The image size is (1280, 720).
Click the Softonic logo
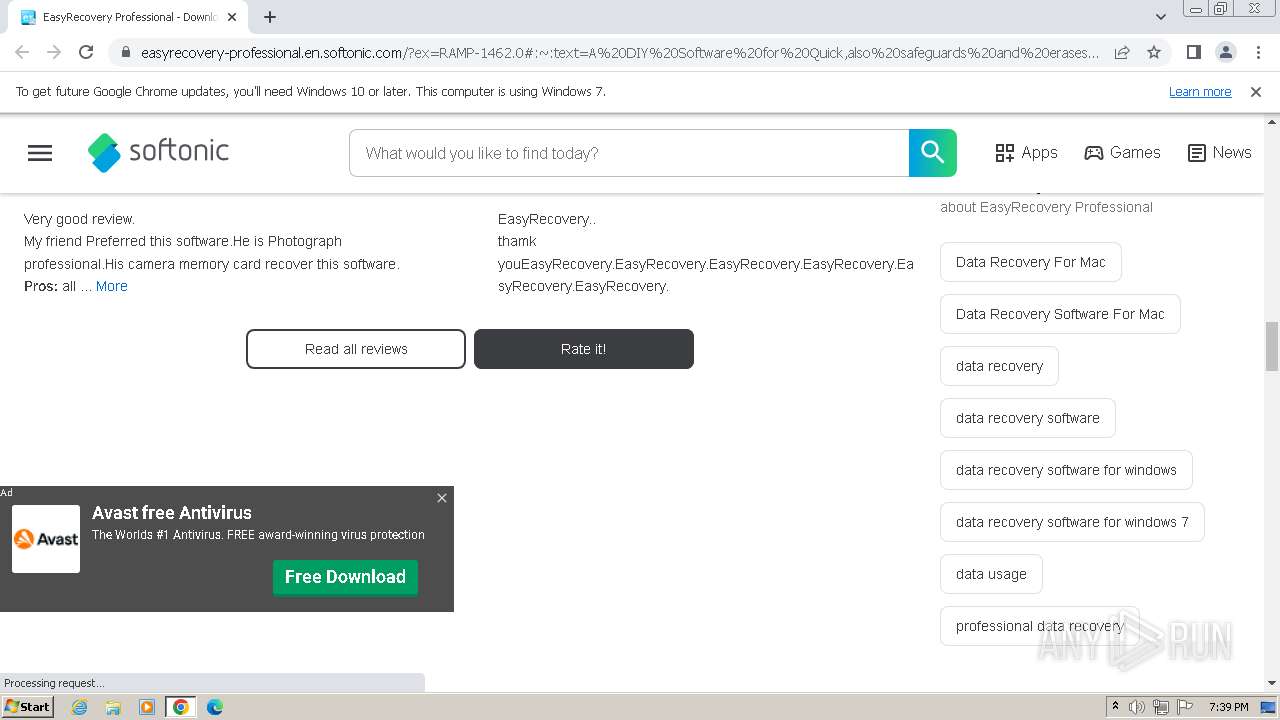click(x=158, y=152)
